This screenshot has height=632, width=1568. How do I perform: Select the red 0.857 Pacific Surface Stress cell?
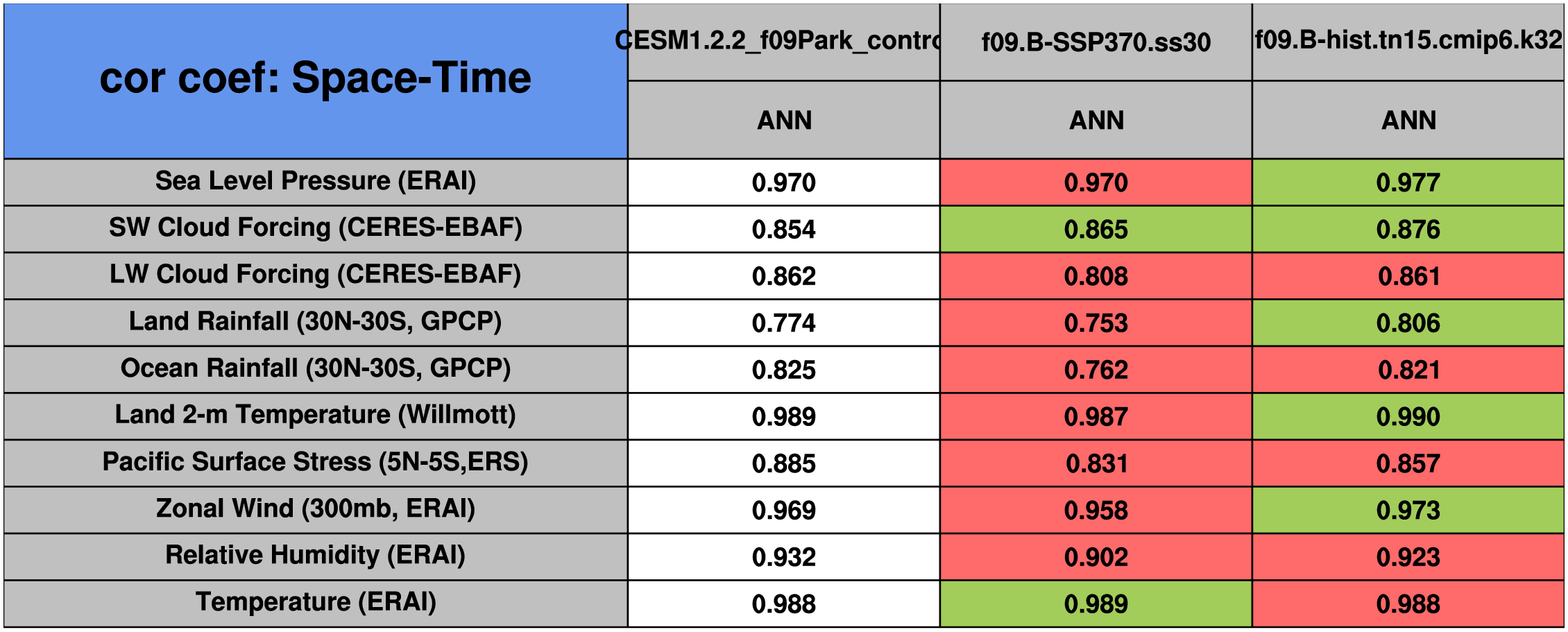point(1408,463)
